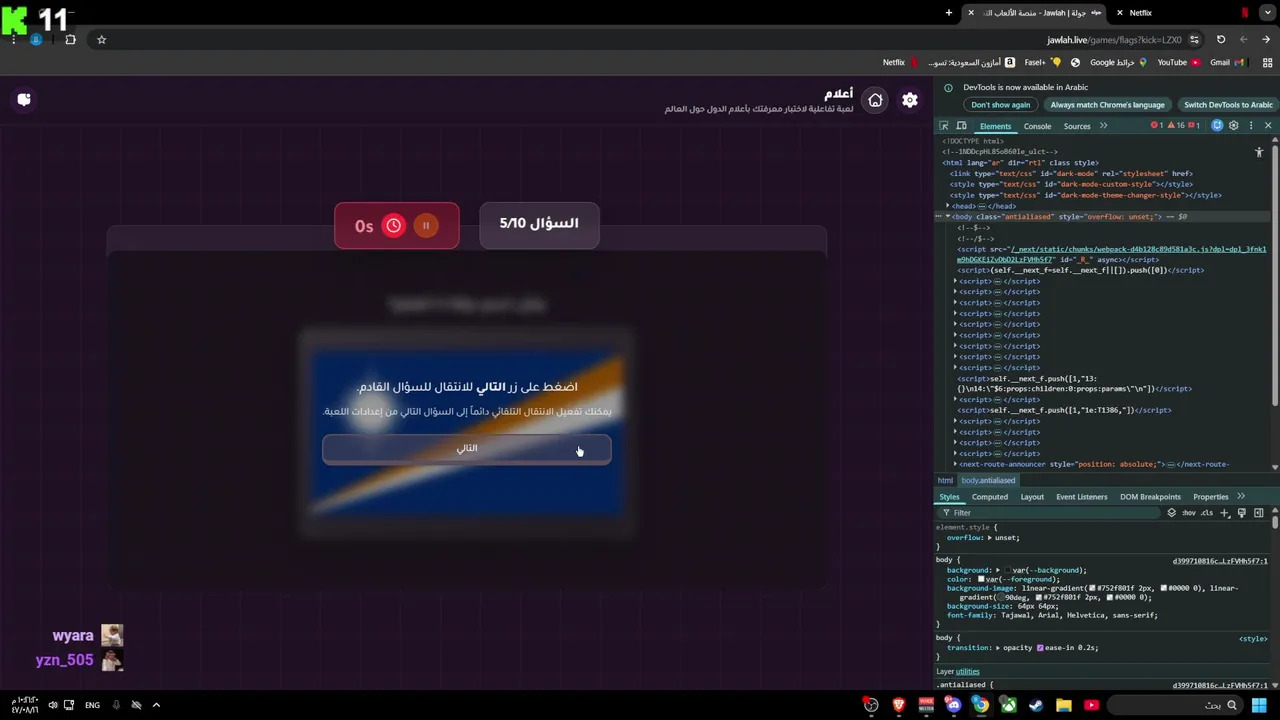The image size is (1280, 720).
Task: Expand overflow unset shorthand triangle
Action: (990, 538)
